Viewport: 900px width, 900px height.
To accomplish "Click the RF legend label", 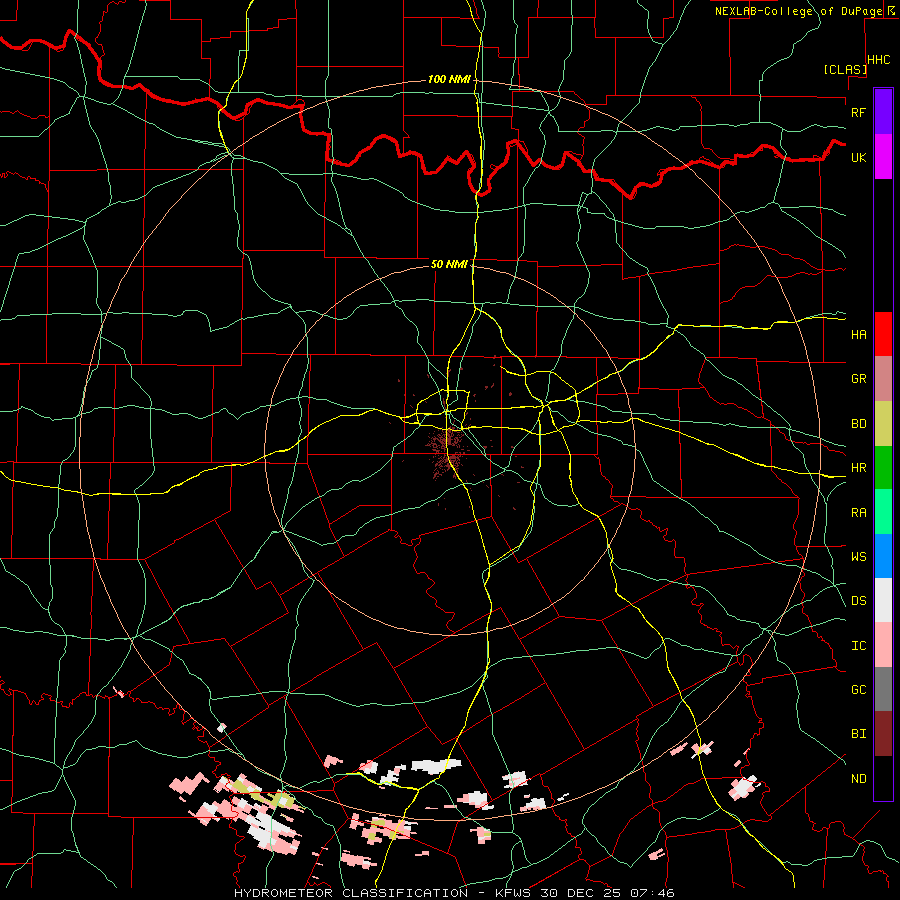I will tap(859, 112).
